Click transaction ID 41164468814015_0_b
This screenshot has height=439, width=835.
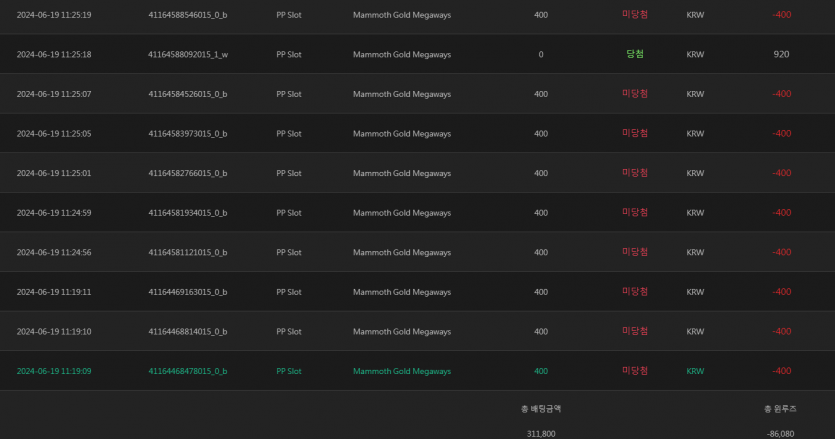pos(187,331)
